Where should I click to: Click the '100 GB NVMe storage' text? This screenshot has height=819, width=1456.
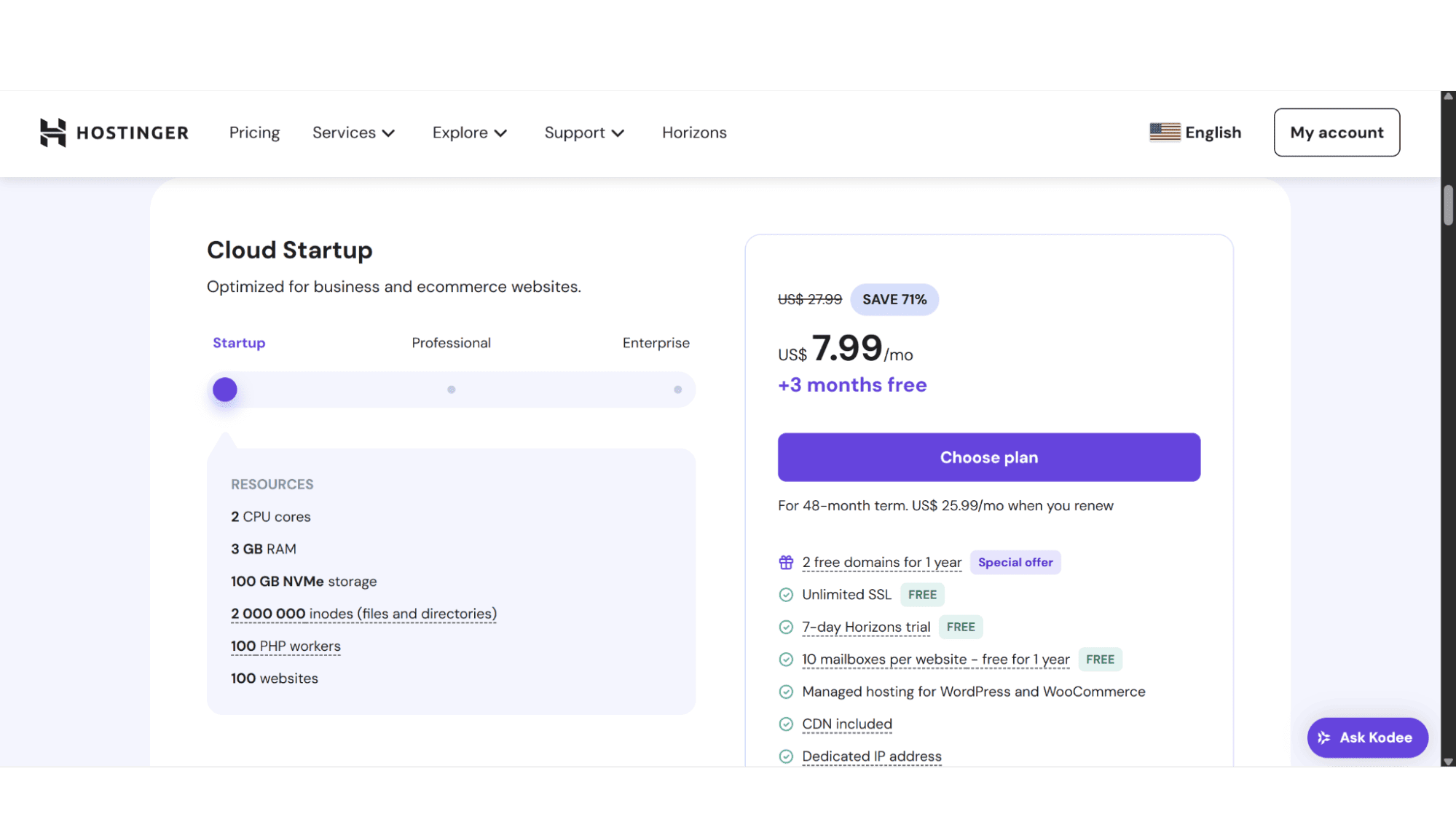point(304,582)
